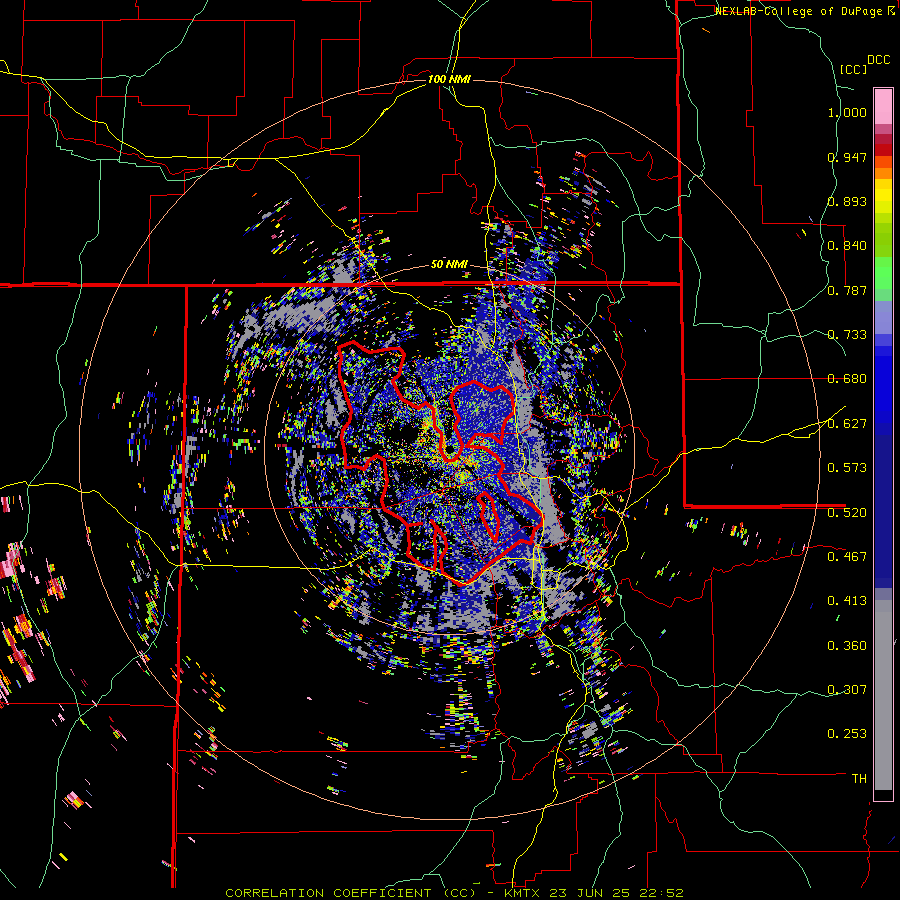
Task: Pick the red swatch on the color bar
Action: point(883,150)
